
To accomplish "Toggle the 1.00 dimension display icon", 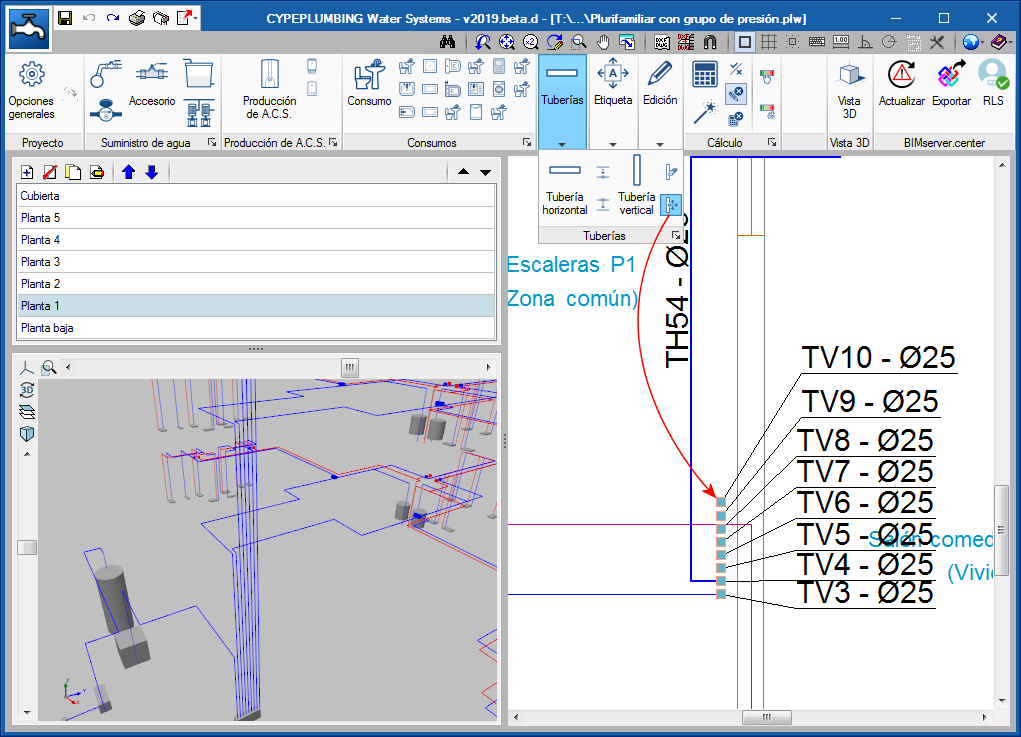I will pyautogui.click(x=841, y=42).
